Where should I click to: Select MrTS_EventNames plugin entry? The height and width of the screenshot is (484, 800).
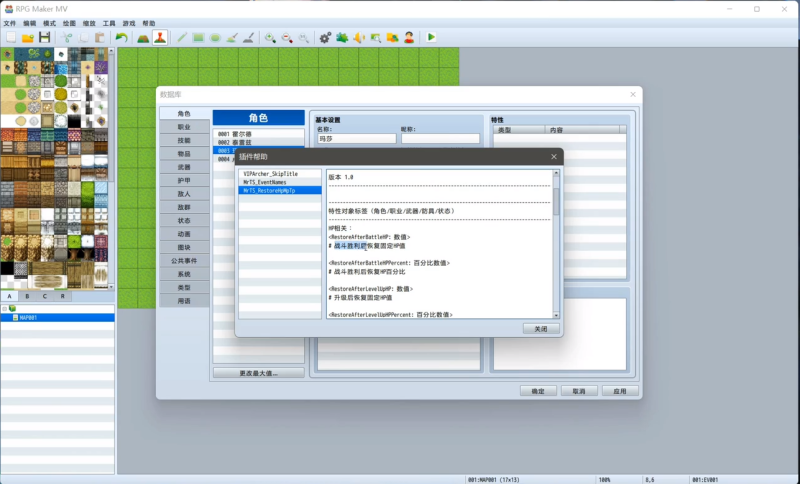tap(280, 182)
